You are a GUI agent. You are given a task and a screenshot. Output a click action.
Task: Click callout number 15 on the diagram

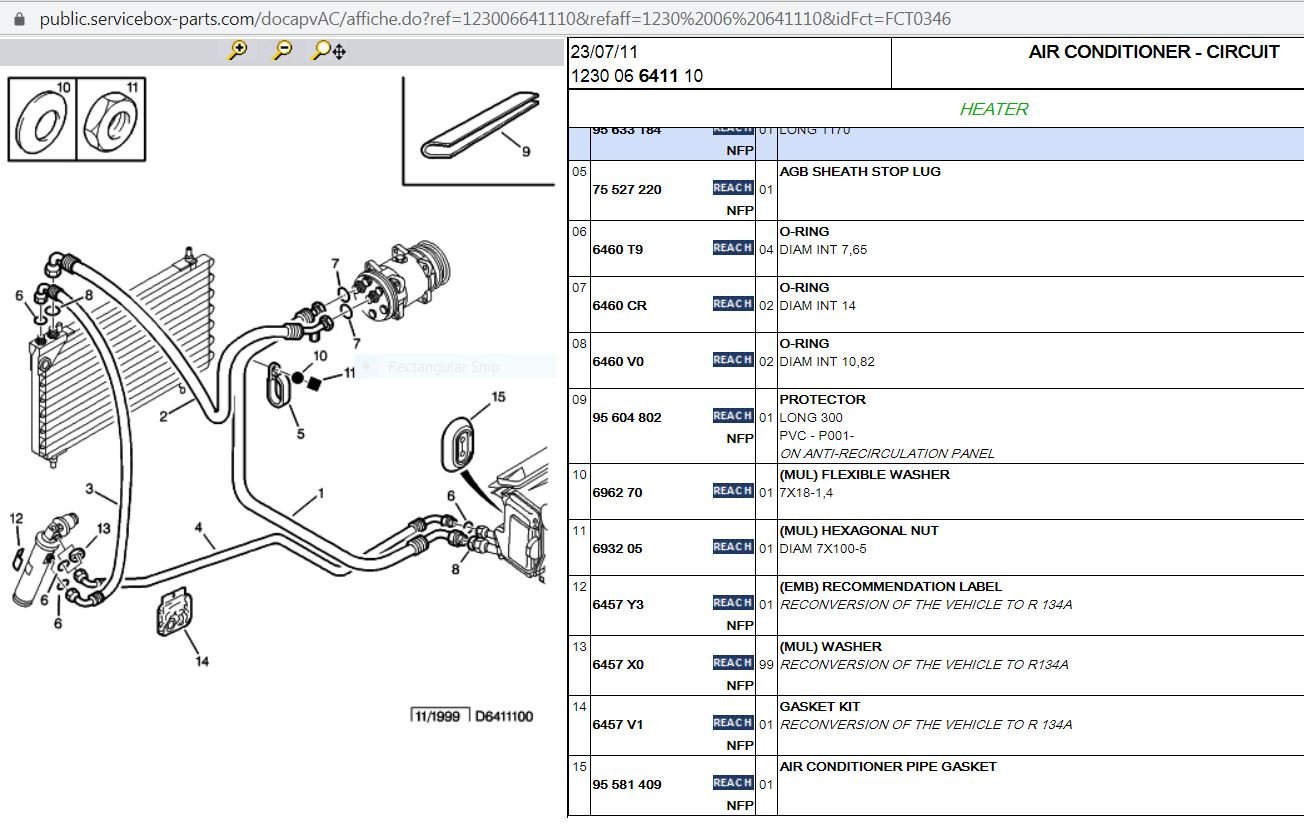[498, 397]
